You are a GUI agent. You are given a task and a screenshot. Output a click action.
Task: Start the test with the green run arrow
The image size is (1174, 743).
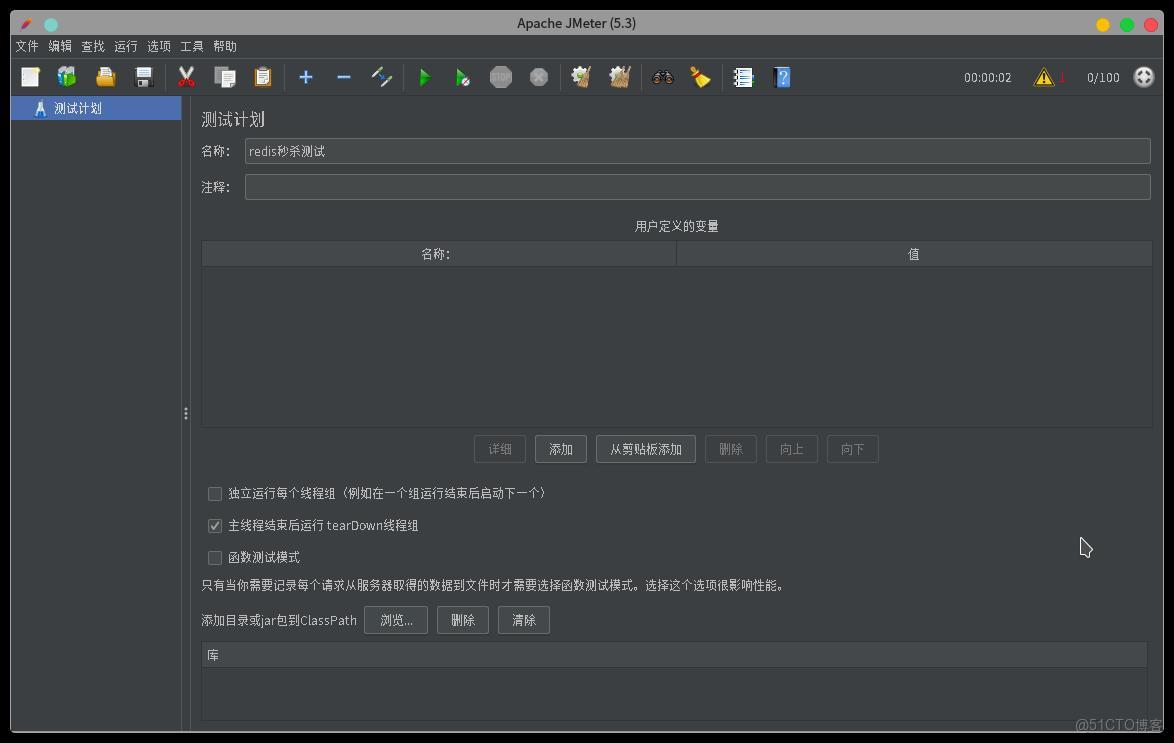[x=424, y=77]
